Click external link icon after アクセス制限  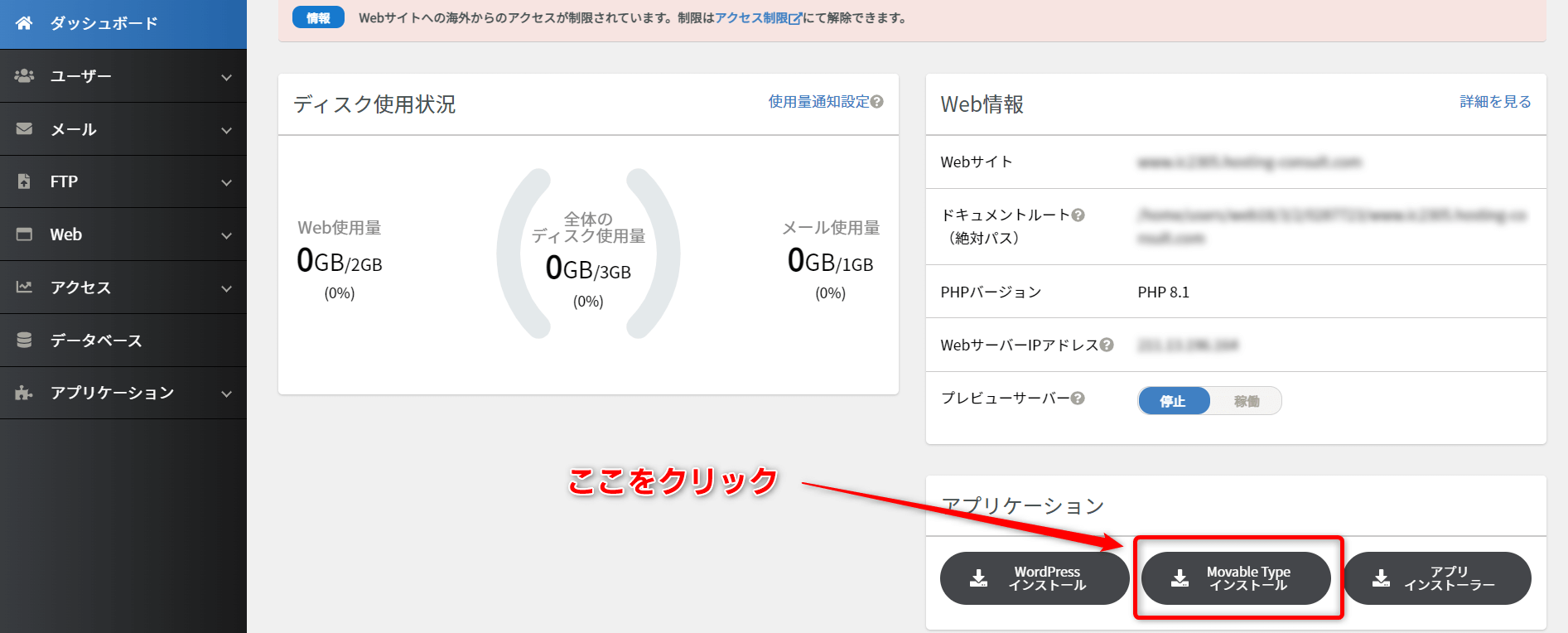pos(795,18)
